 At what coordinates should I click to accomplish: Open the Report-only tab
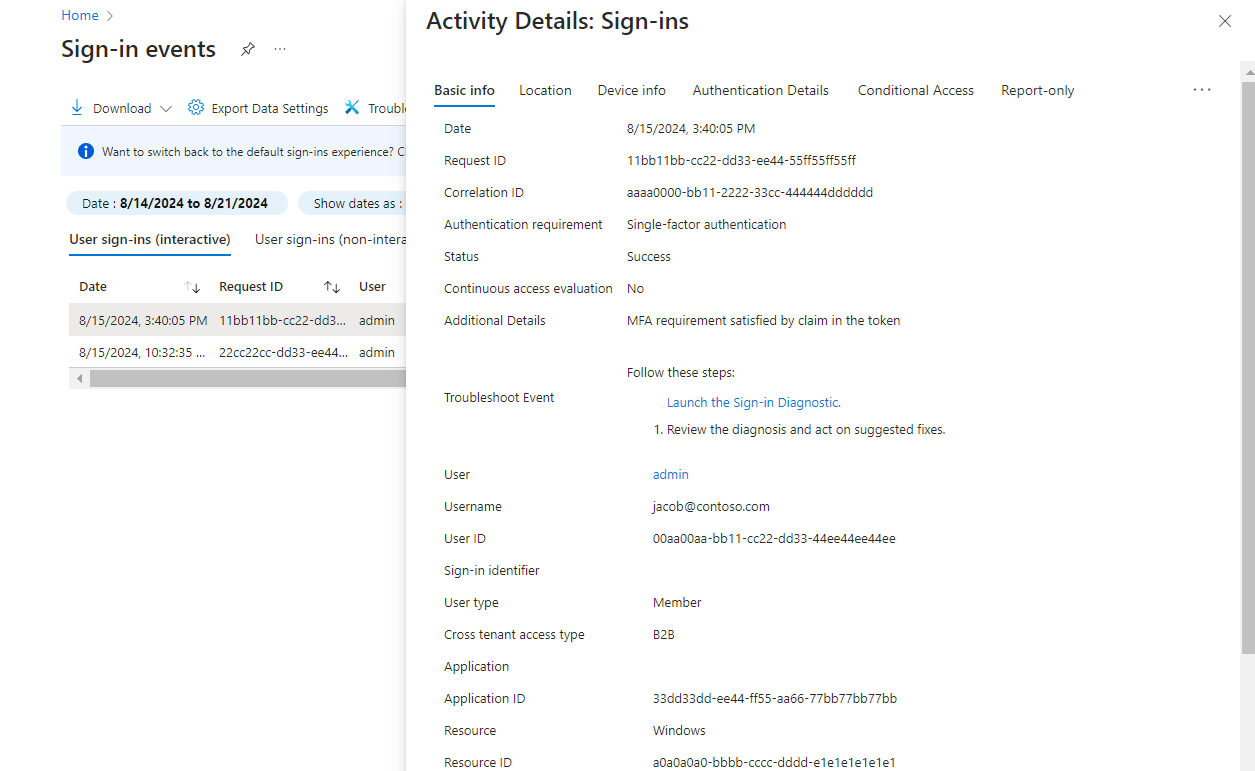[1037, 90]
